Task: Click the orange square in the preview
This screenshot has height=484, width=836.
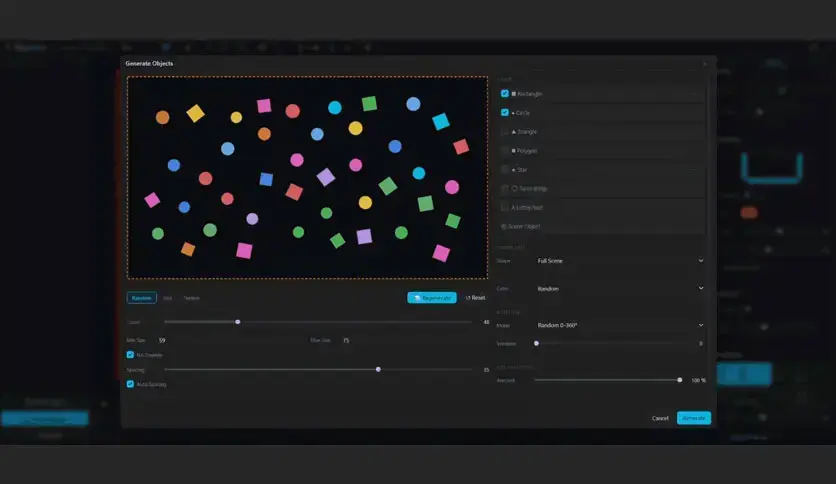Action: click(188, 249)
